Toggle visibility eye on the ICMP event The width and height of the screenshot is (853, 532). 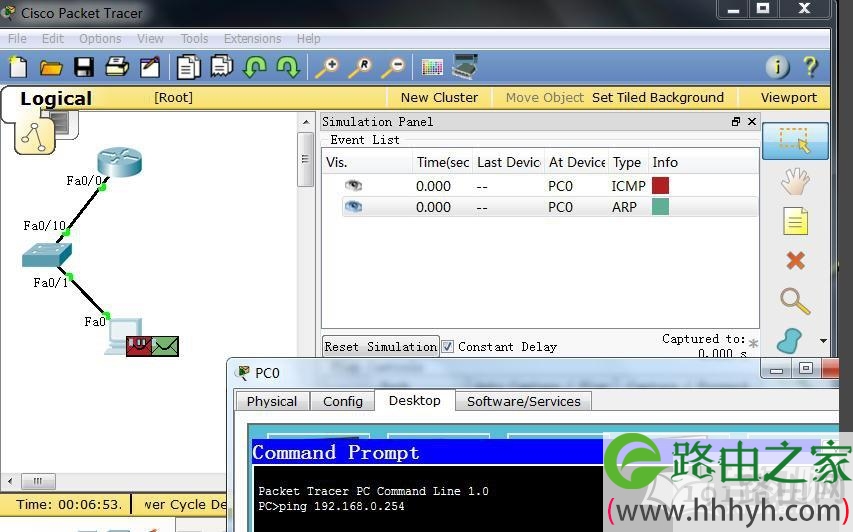pyautogui.click(x=354, y=185)
